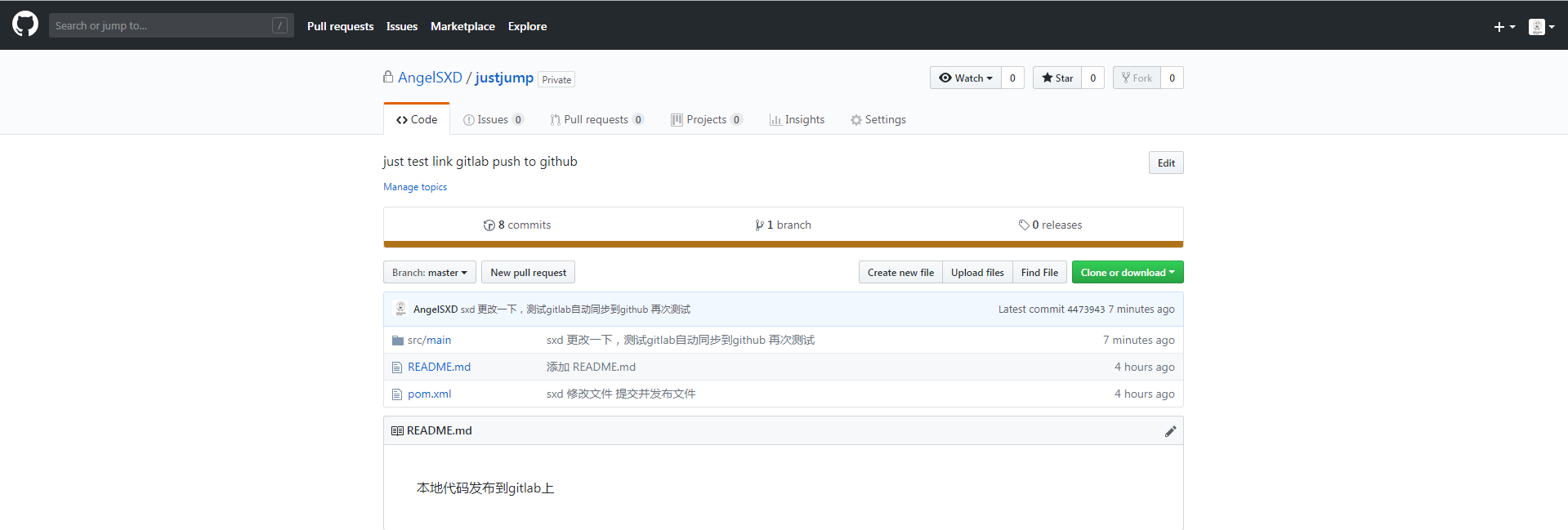1568x530 pixels.
Task: Edit the repository description
Action: coord(1166,163)
